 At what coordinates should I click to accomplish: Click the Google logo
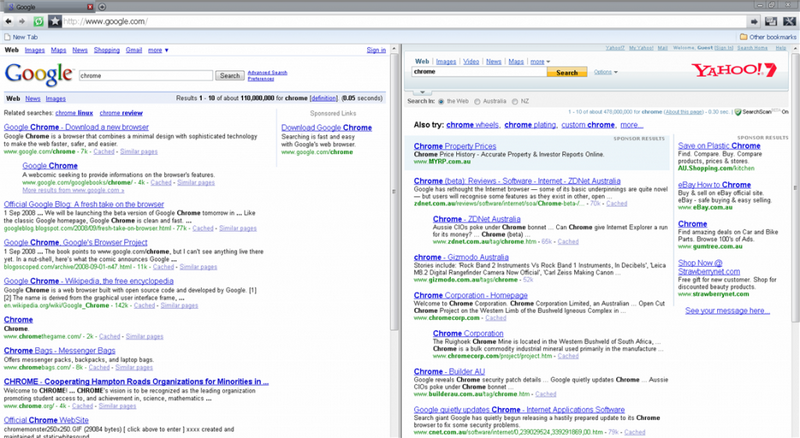(x=39, y=75)
